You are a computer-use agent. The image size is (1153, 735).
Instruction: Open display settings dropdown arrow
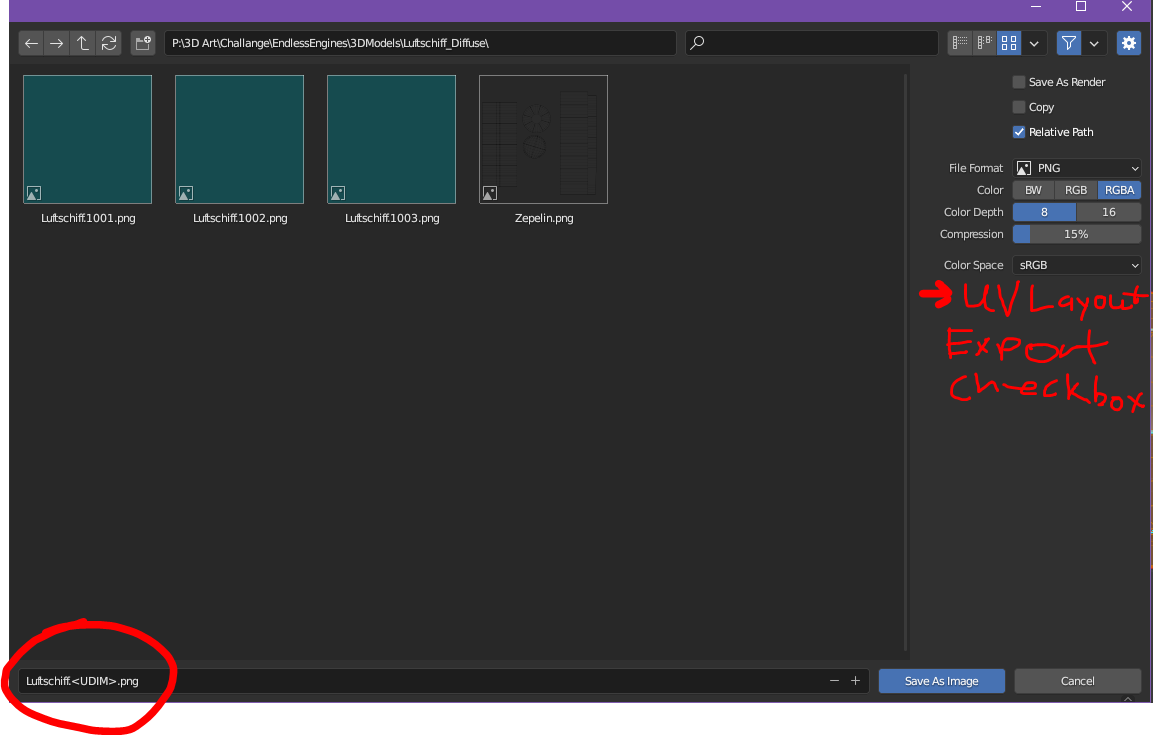1035,43
